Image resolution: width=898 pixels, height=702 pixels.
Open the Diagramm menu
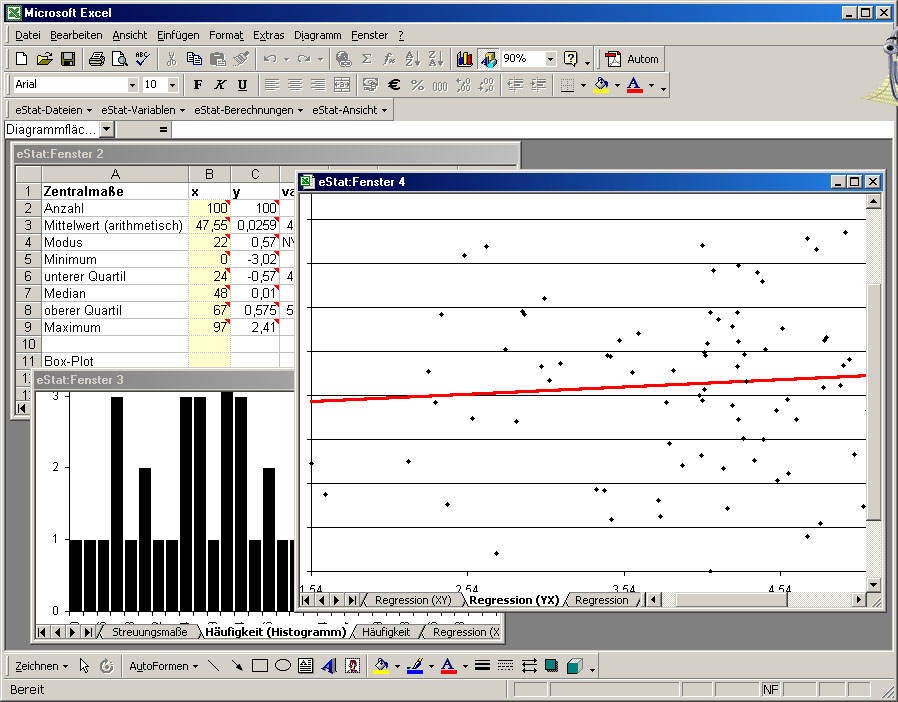(317, 35)
